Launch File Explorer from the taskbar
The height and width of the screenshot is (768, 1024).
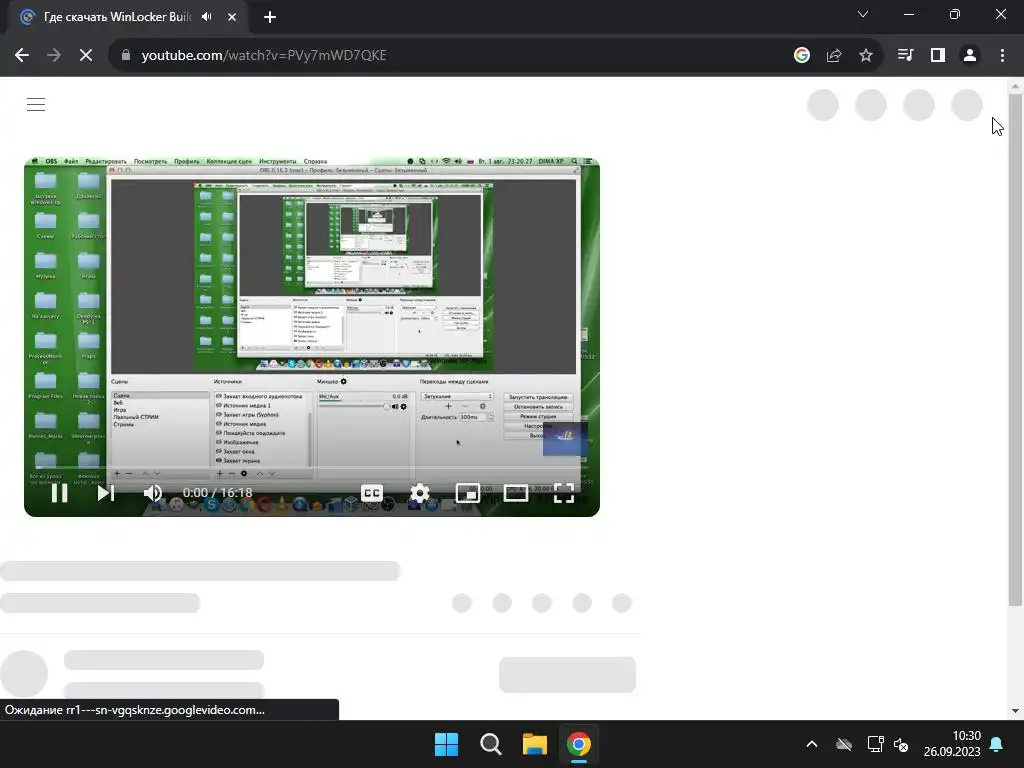point(534,744)
